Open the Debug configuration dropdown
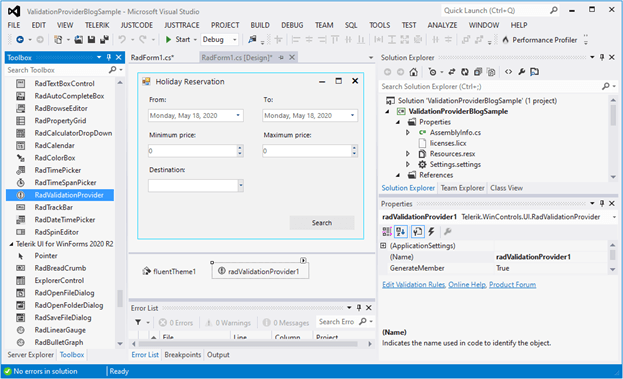The image size is (623, 379). [x=234, y=40]
